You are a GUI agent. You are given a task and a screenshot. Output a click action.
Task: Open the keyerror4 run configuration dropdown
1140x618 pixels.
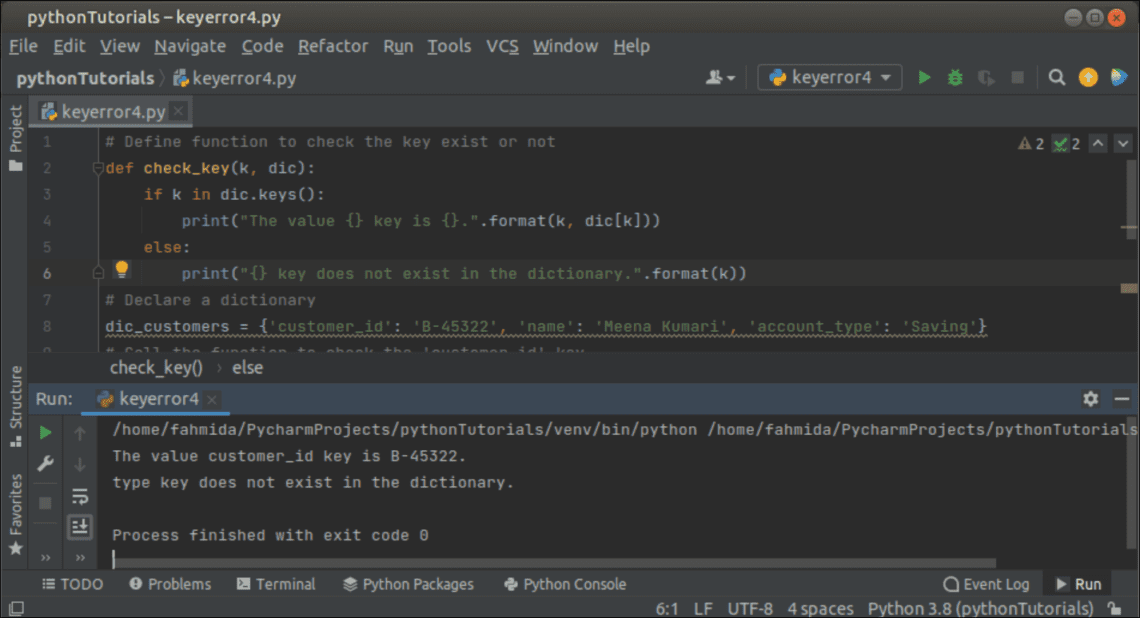[x=830, y=77]
